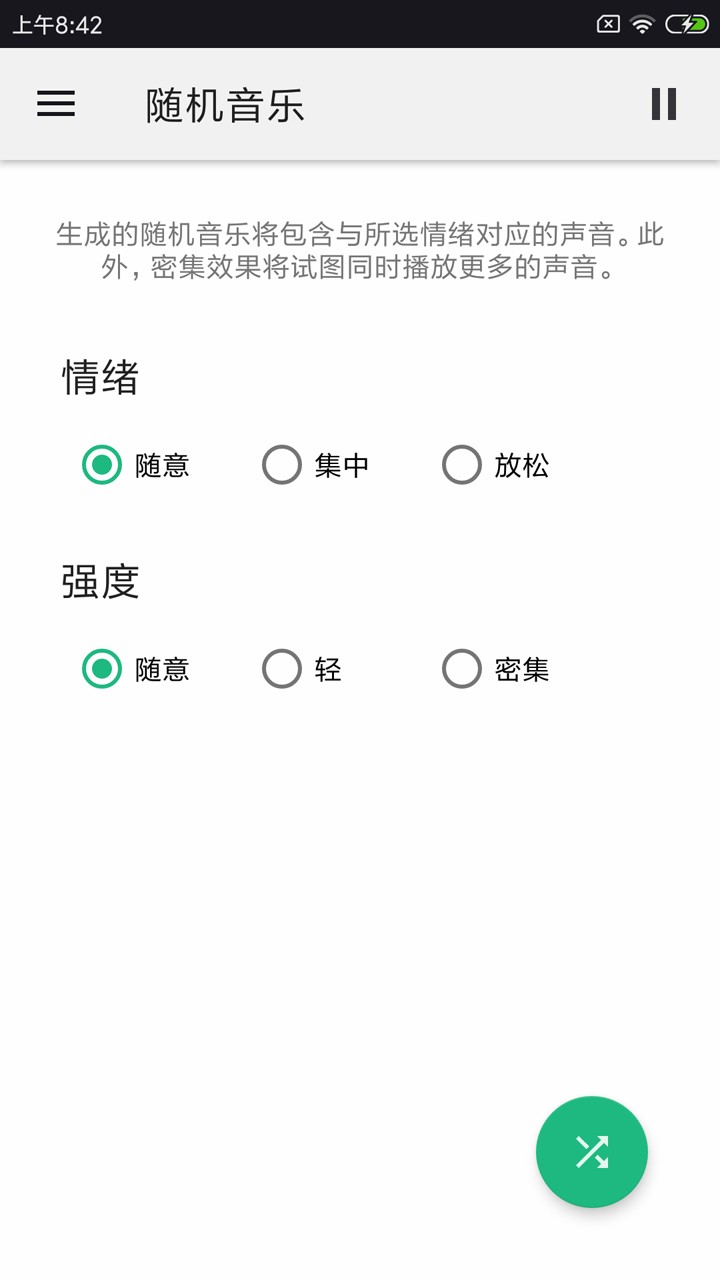The width and height of the screenshot is (720, 1280).
Task: Choose the 轻 intensity radio circle
Action: coord(282,669)
